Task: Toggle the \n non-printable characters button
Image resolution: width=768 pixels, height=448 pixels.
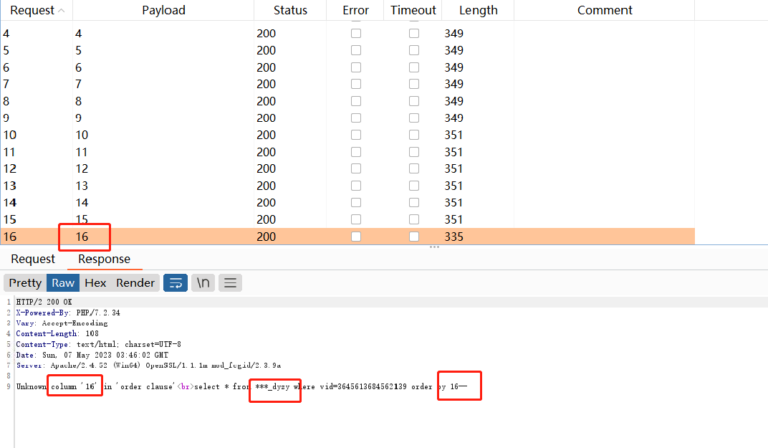Action: tap(203, 283)
